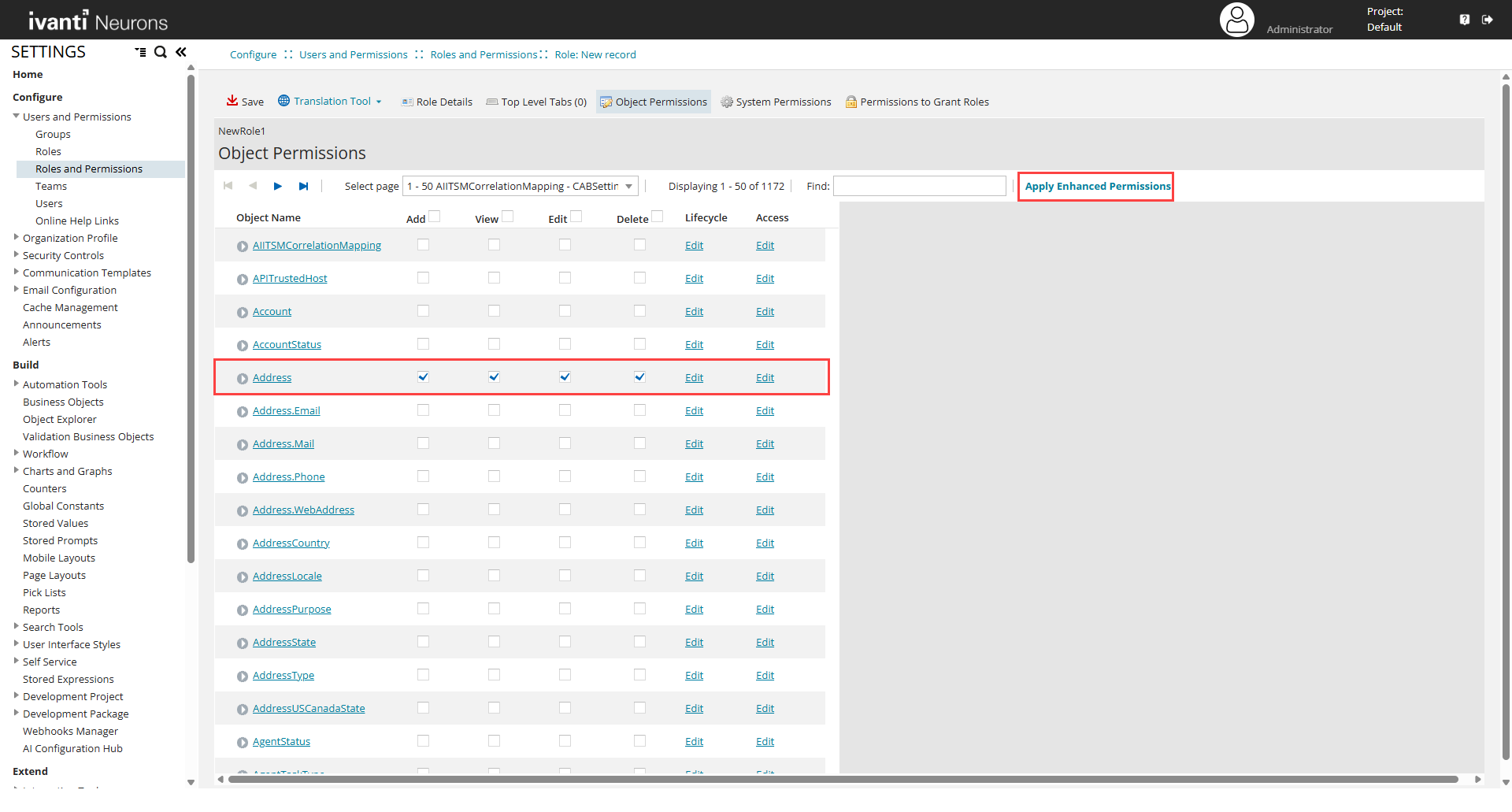
Task: Open the AddressCountry object link
Action: point(291,543)
